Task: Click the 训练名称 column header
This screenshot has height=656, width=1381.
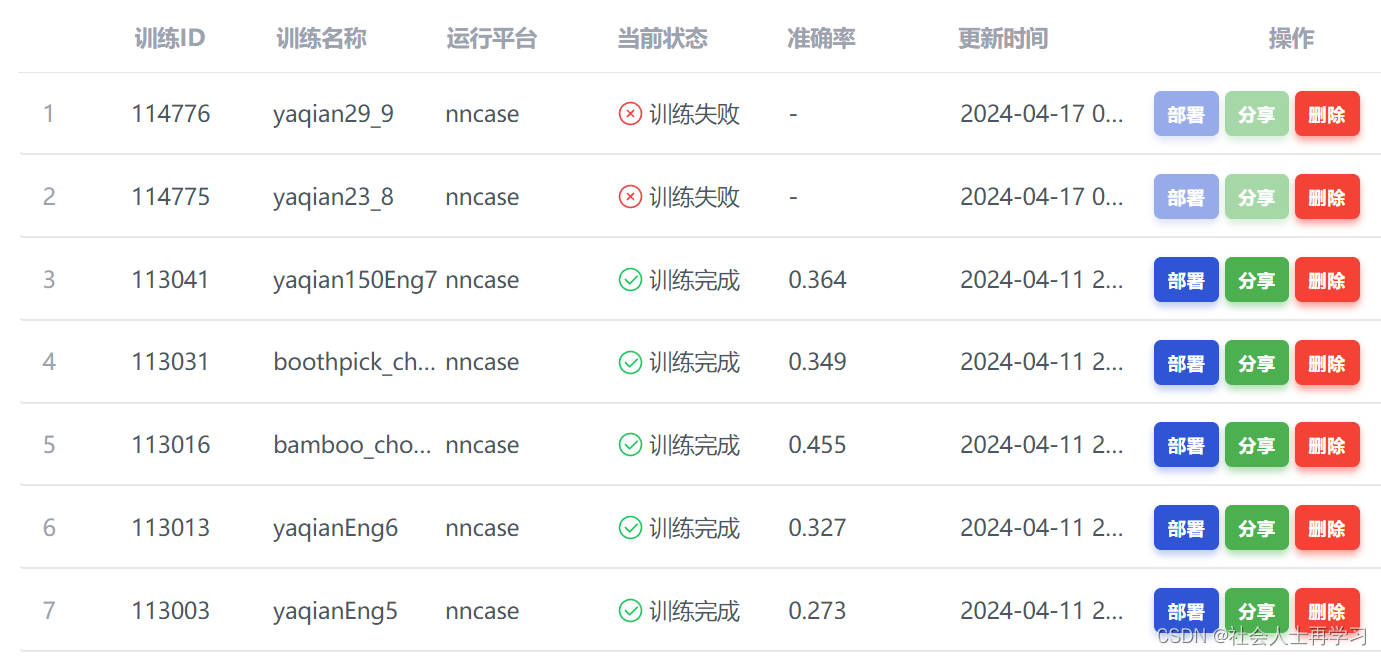Action: tap(321, 38)
